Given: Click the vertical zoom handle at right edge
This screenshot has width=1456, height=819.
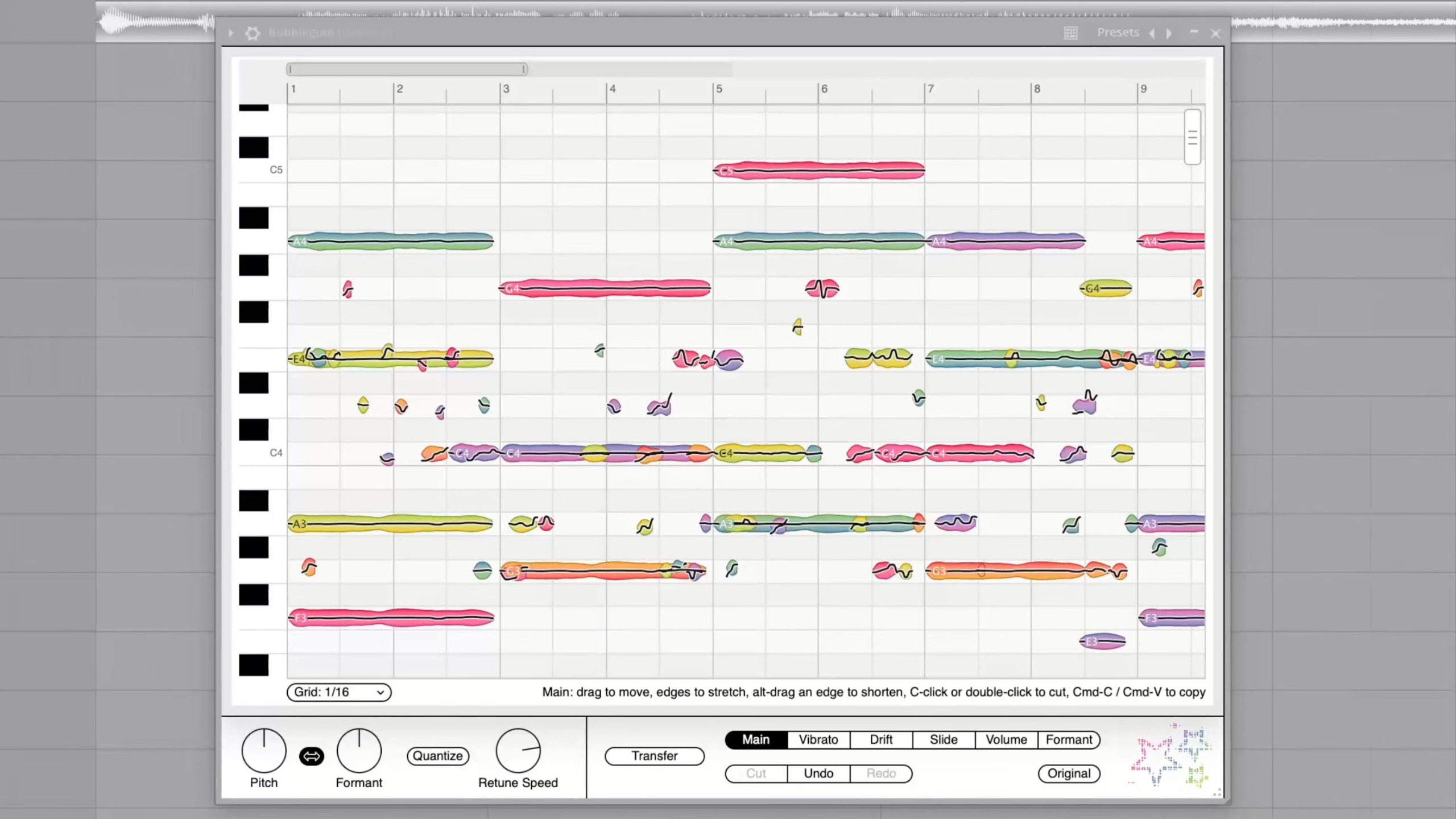Looking at the screenshot, I should click(x=1193, y=137).
